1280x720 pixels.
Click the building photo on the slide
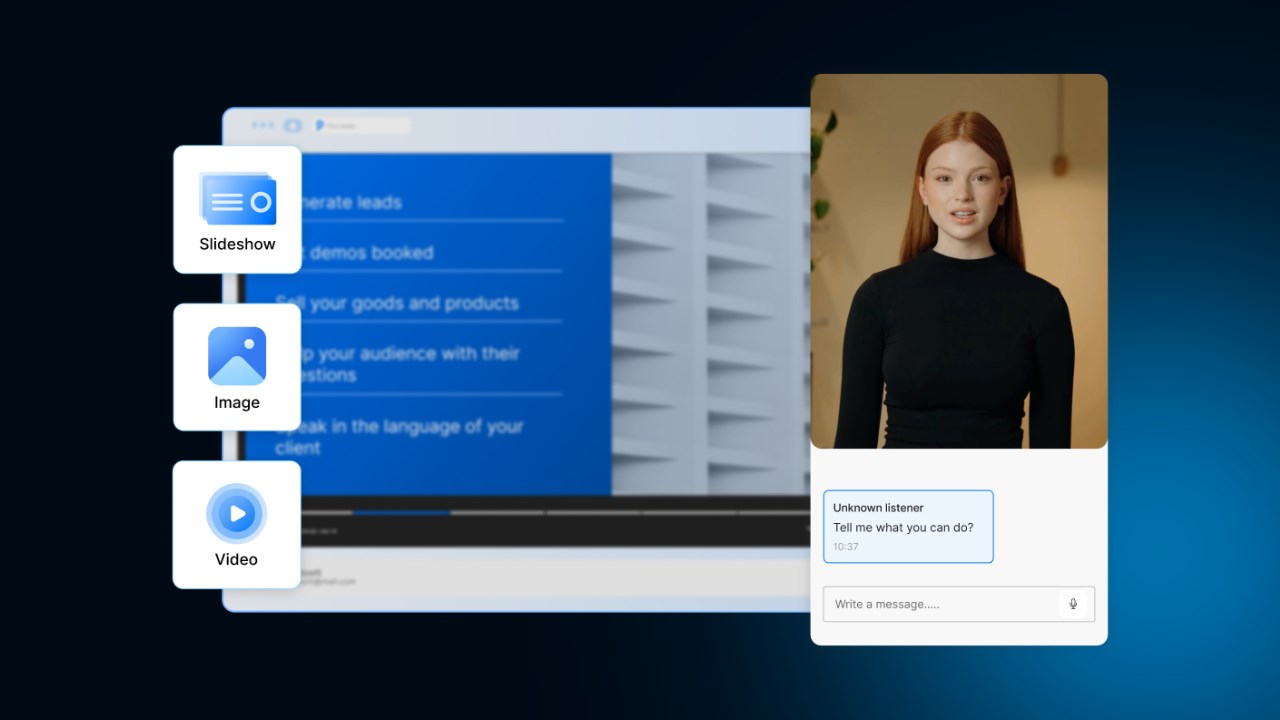[710, 324]
